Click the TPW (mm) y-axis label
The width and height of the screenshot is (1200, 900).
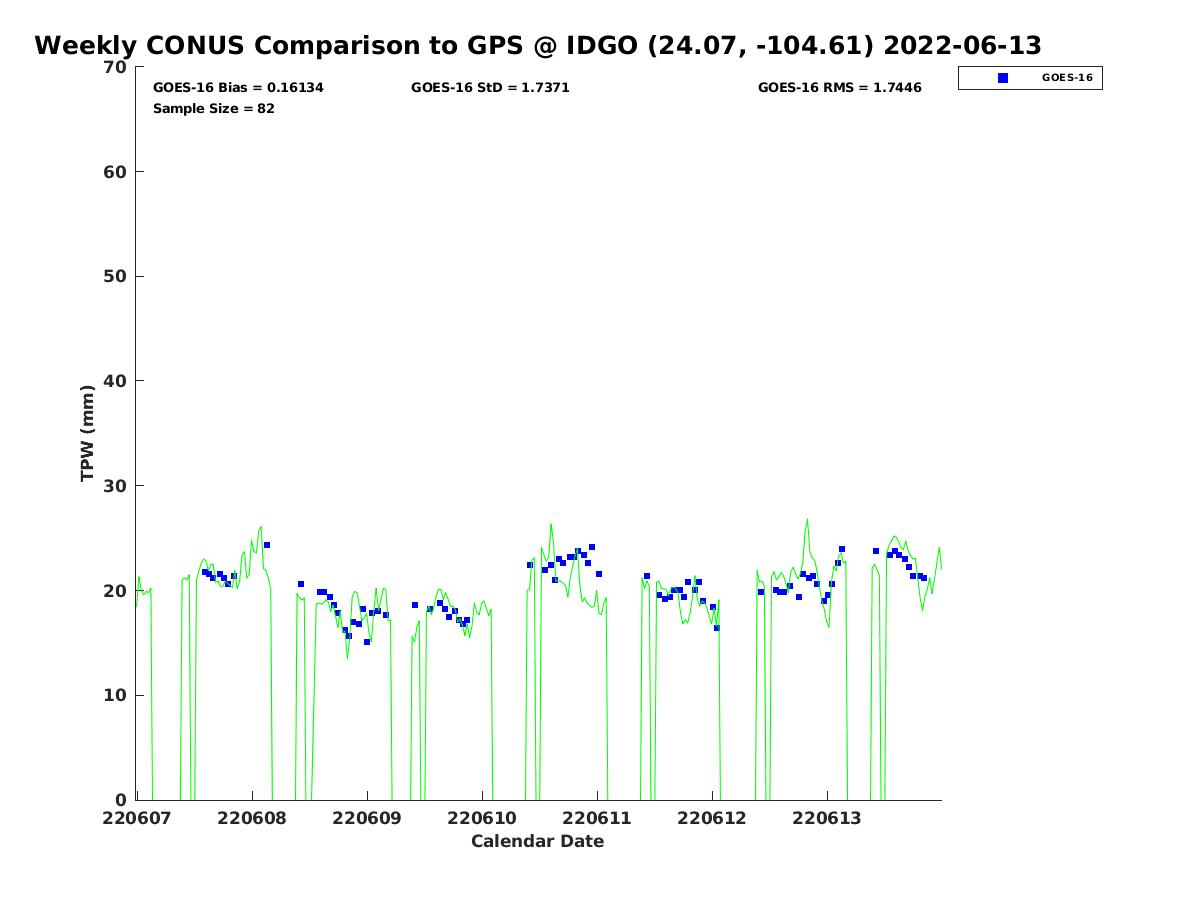(x=87, y=433)
